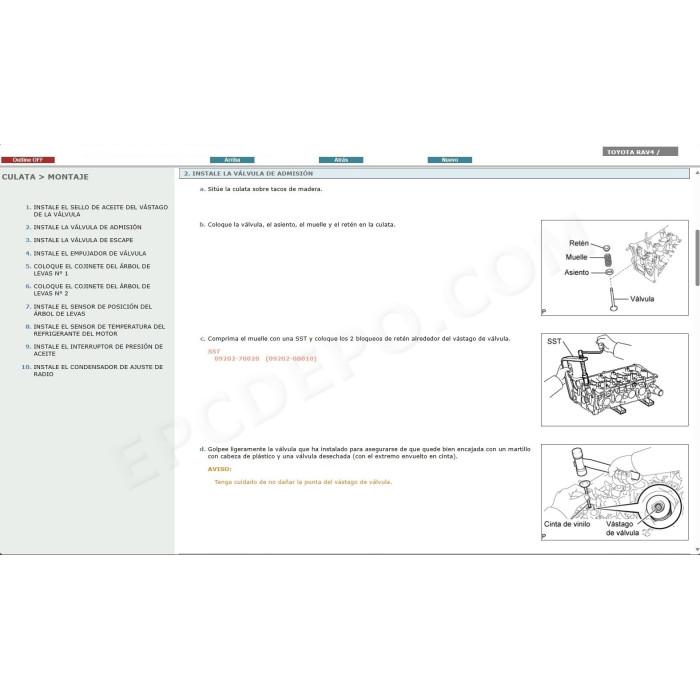Open step 9 interruptor de presión de aceite
The height and width of the screenshot is (700, 700).
(x=98, y=350)
